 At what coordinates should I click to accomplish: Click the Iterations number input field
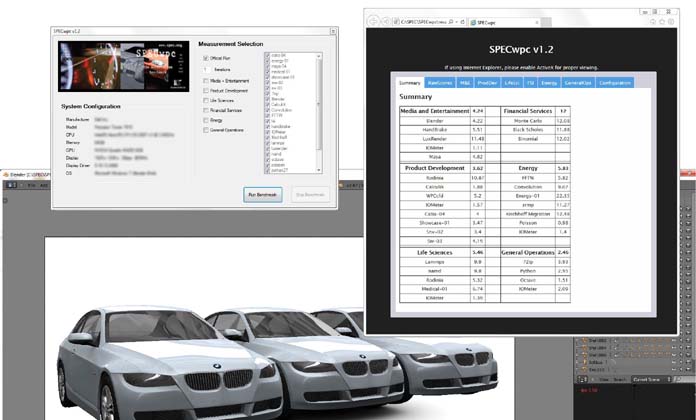(207, 69)
